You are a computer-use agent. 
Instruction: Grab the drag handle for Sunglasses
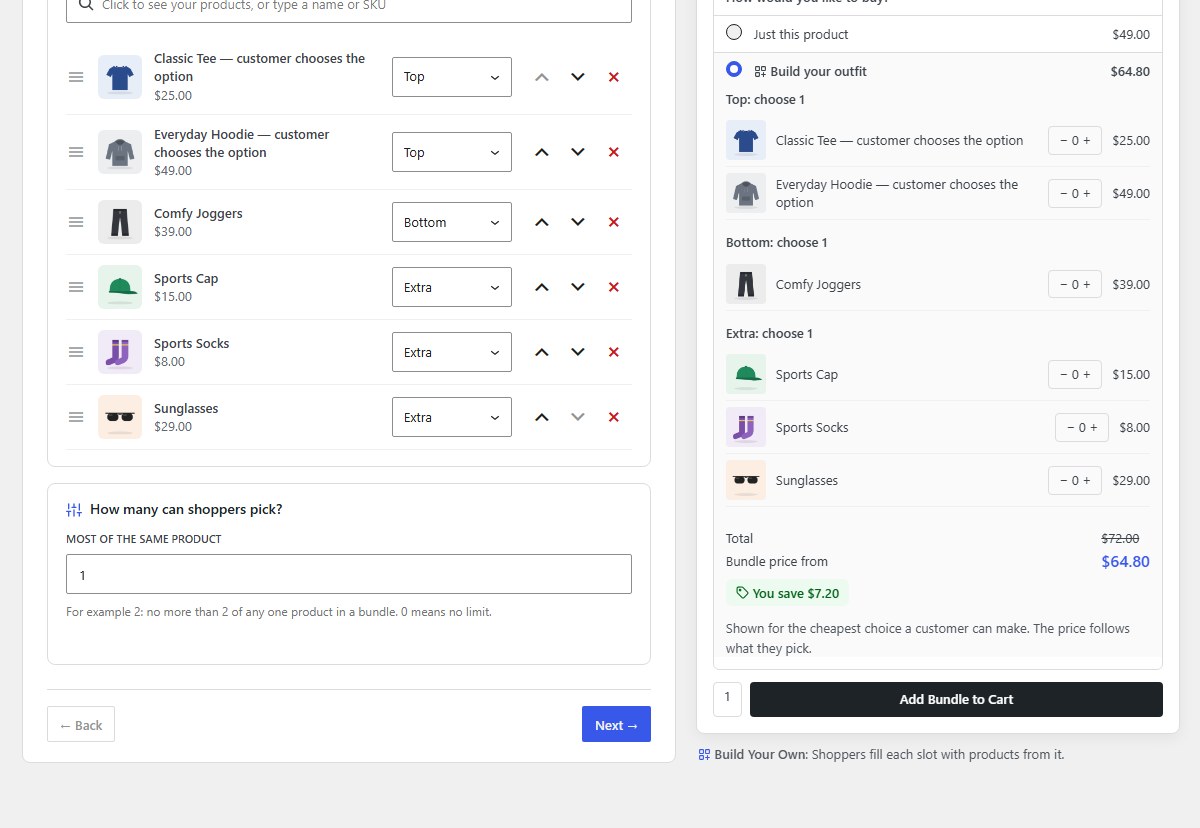tap(76, 417)
